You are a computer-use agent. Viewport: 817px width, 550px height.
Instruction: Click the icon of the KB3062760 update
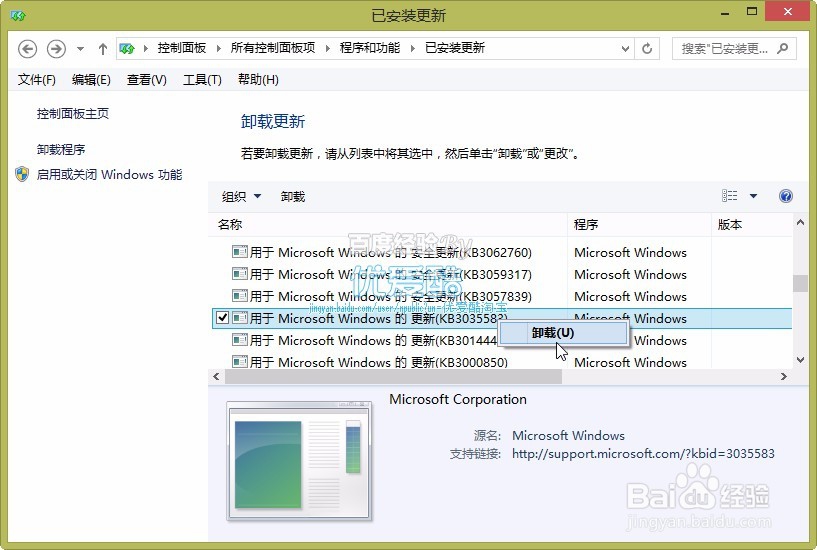(240, 252)
